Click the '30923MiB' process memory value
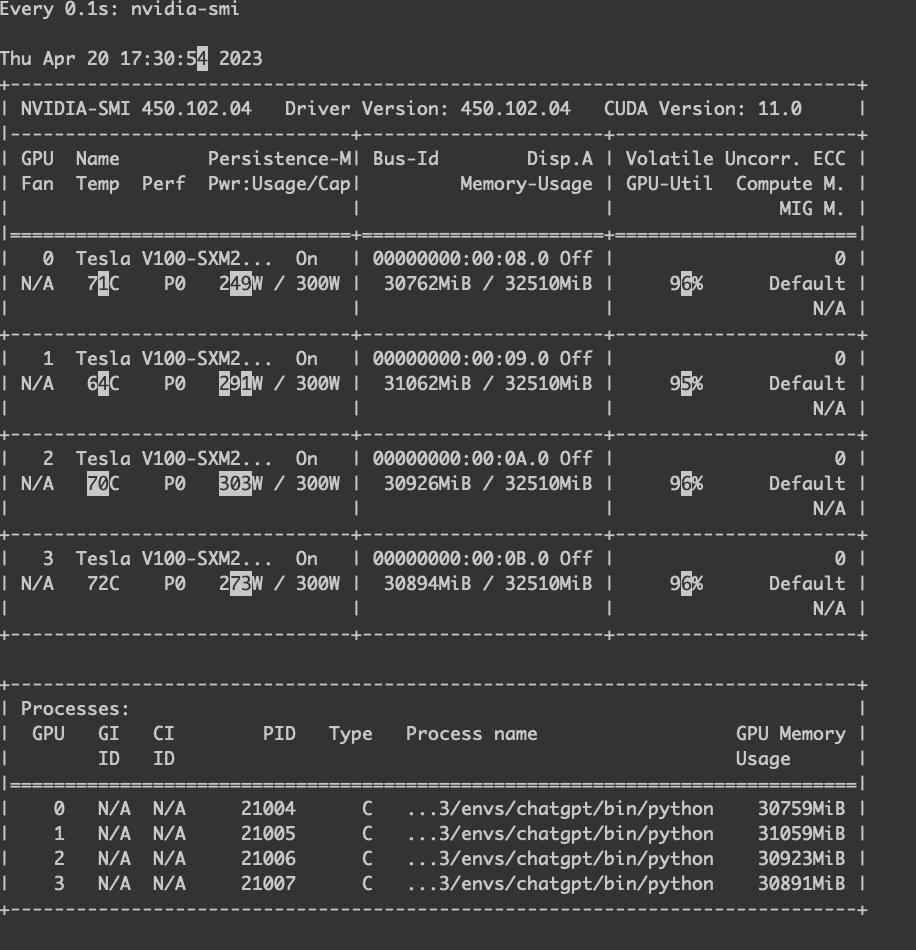The height and width of the screenshot is (950, 916). coord(802,859)
